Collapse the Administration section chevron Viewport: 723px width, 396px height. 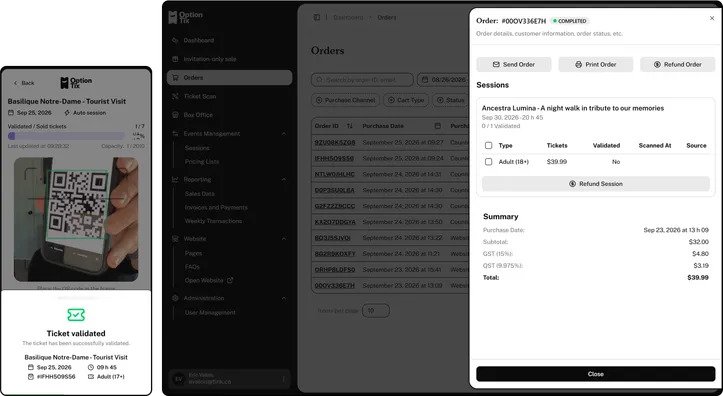(284, 298)
